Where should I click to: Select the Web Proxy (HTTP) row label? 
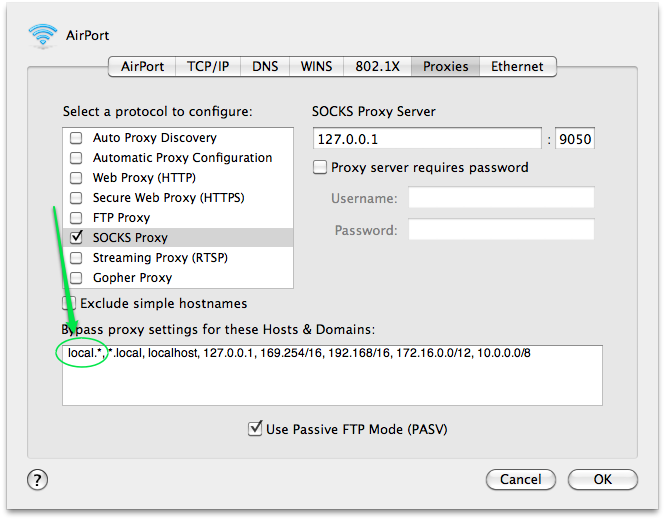[144, 178]
